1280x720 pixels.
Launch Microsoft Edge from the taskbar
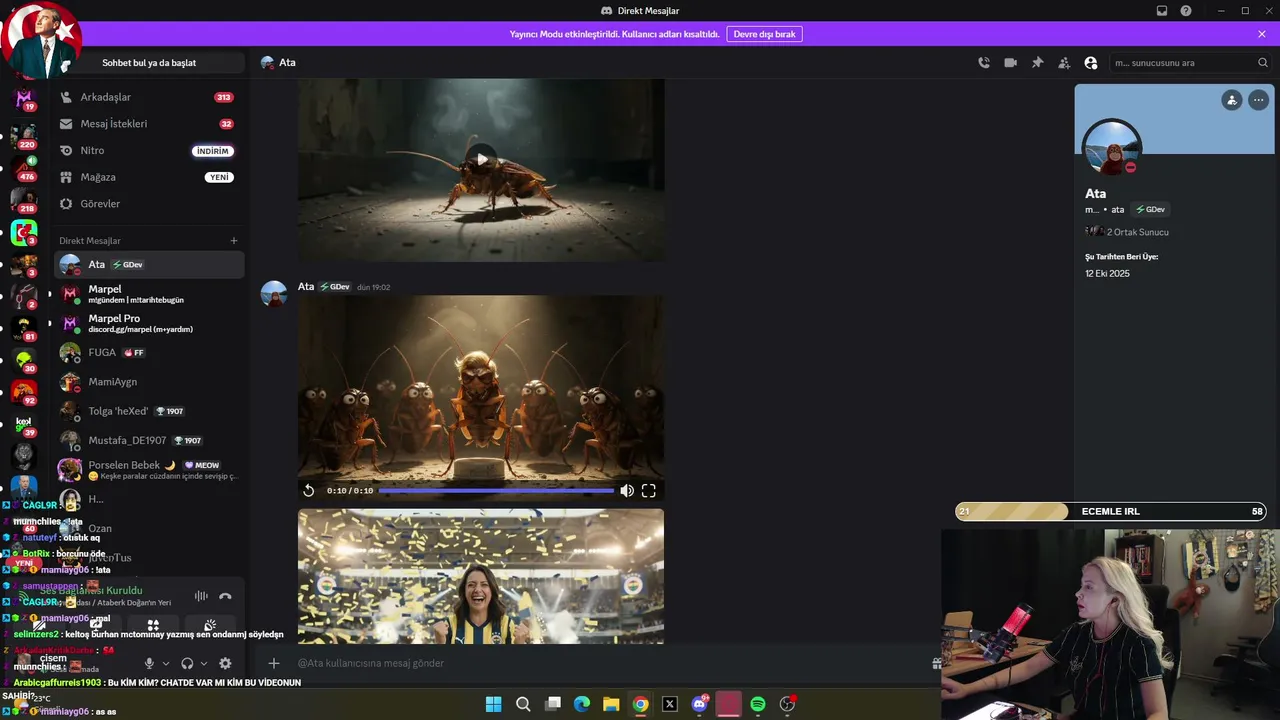point(582,704)
